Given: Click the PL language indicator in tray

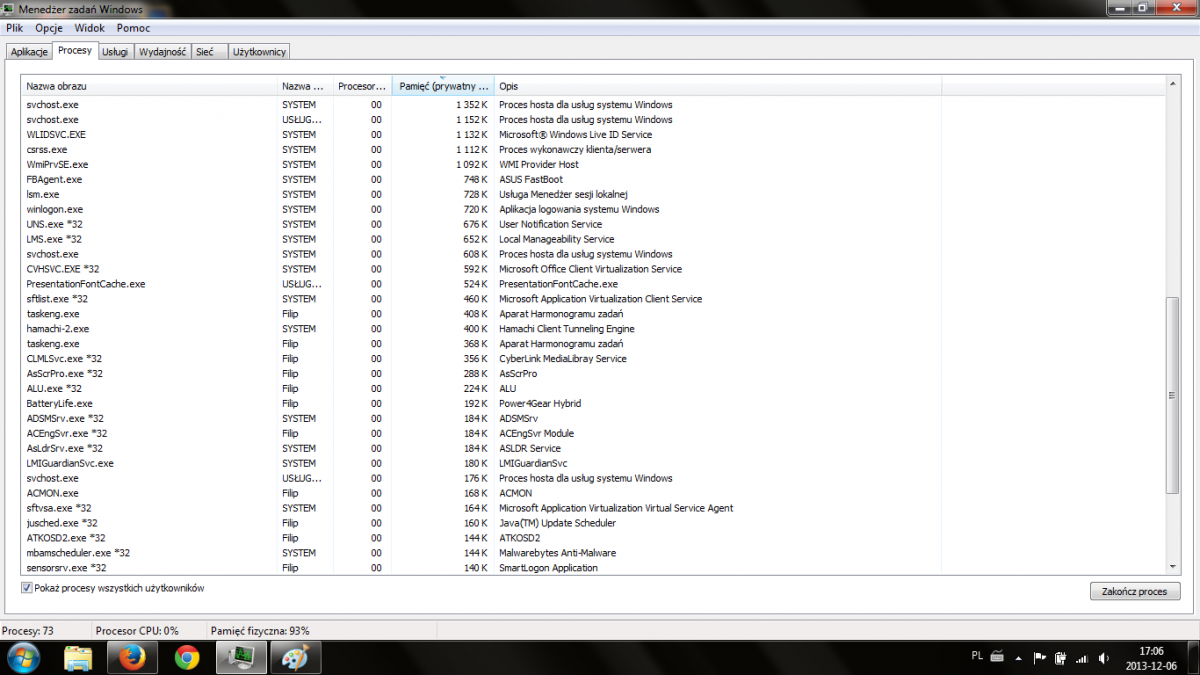Looking at the screenshot, I should point(976,656).
